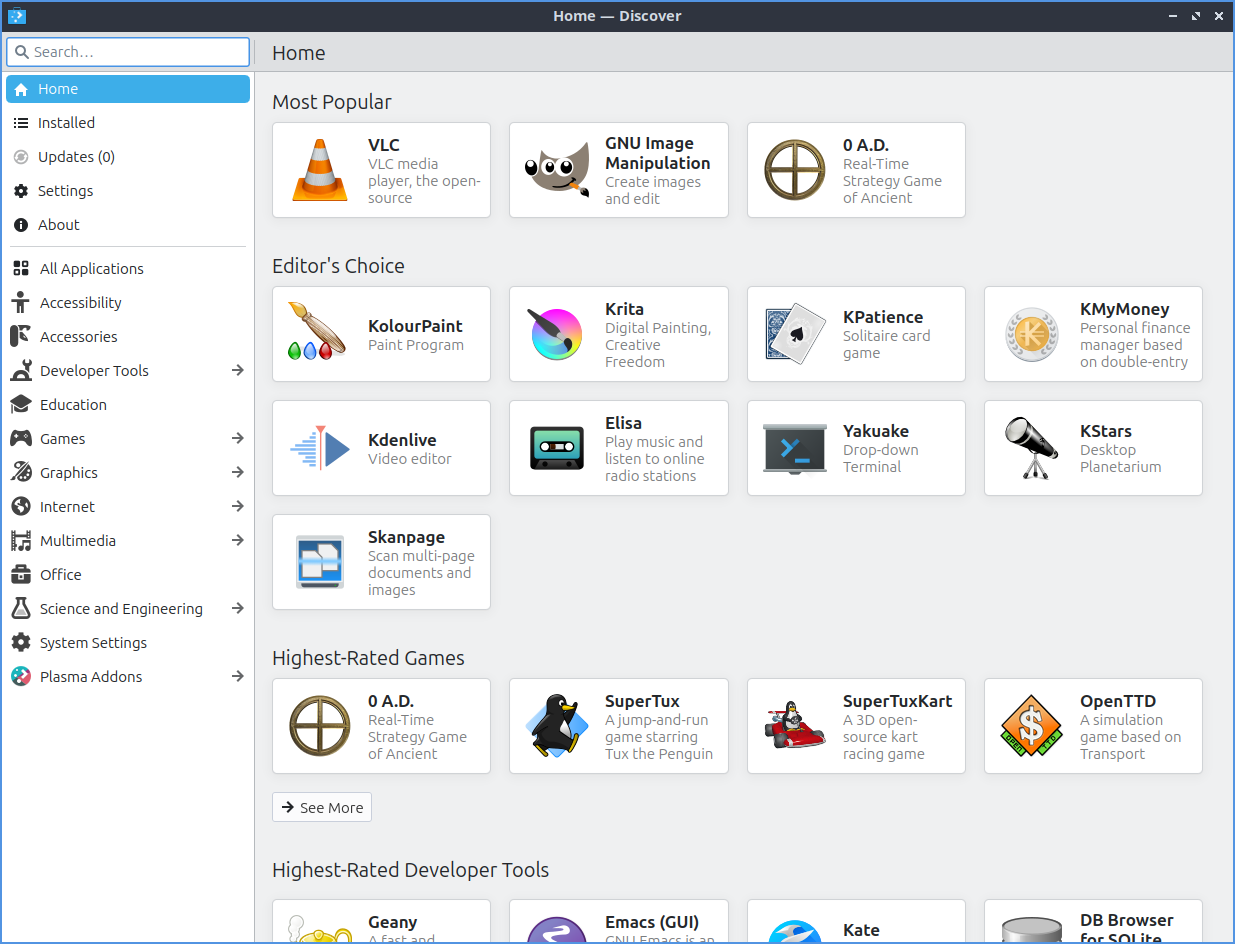Viewport: 1235px width, 944px height.
Task: Click the Krita colorful brush icon
Action: point(557,335)
